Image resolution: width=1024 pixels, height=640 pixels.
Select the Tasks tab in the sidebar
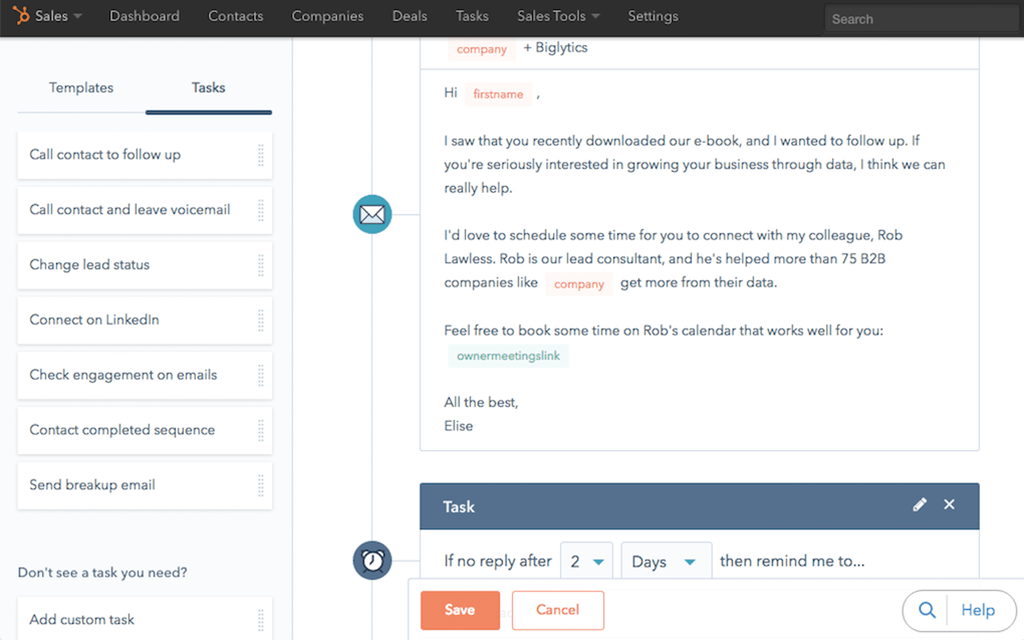point(208,88)
